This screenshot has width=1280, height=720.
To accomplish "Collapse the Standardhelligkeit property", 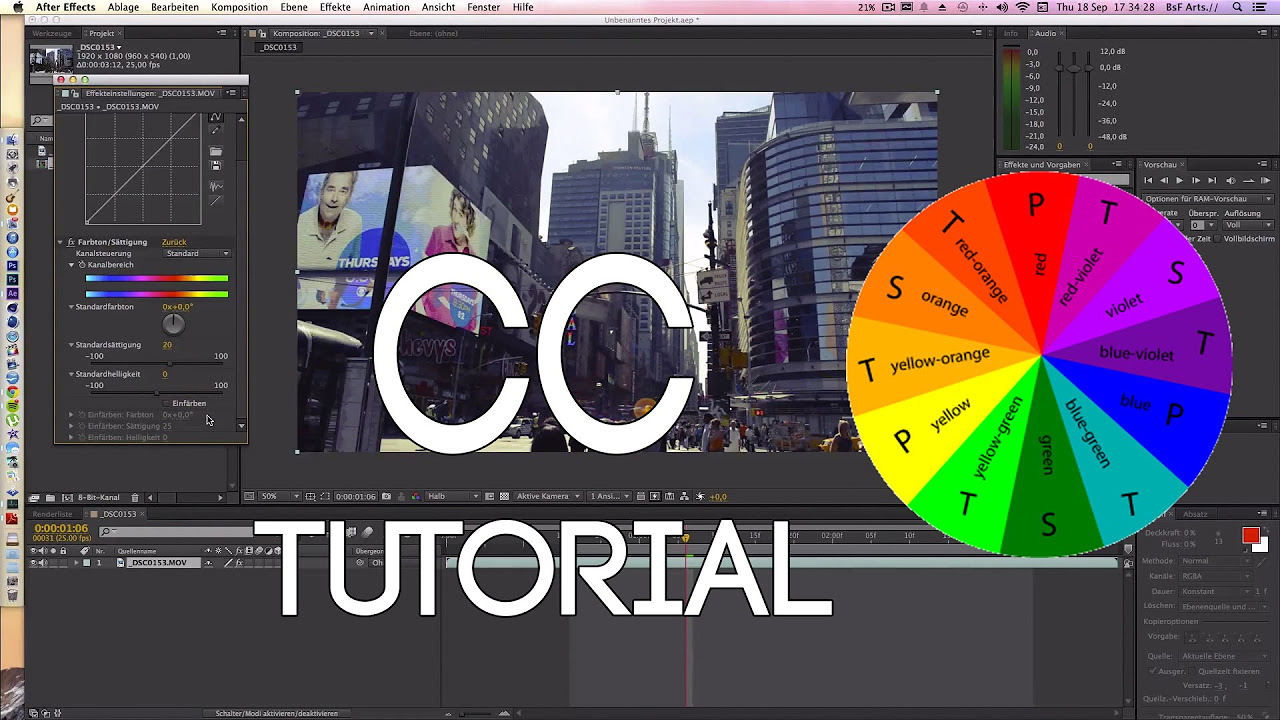I will pyautogui.click(x=71, y=374).
